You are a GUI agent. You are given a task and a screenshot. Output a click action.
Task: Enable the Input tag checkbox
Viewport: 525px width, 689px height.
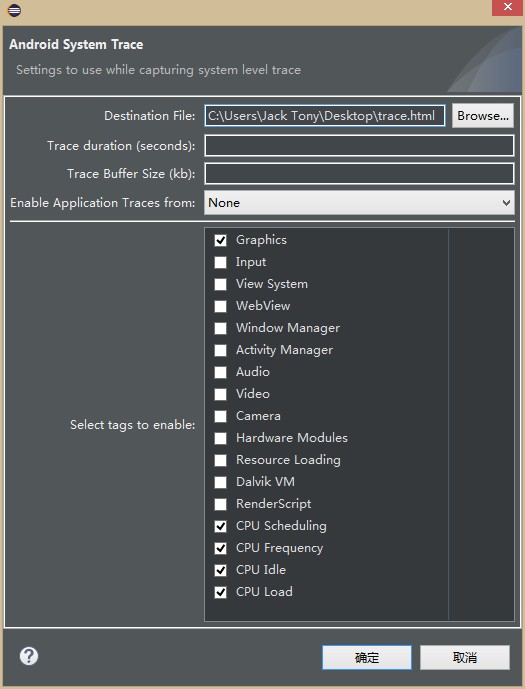pos(220,262)
